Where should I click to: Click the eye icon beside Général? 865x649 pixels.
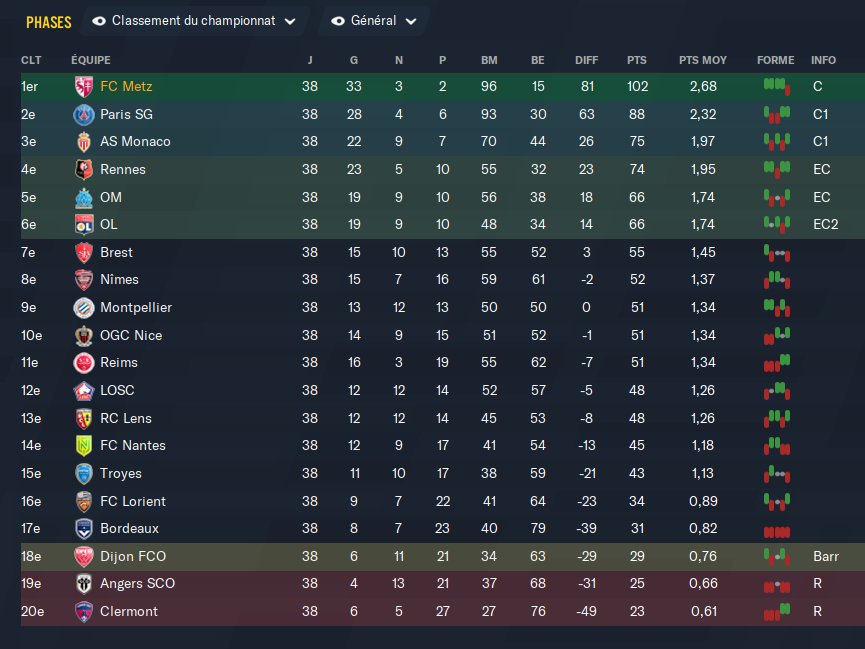(x=338, y=21)
